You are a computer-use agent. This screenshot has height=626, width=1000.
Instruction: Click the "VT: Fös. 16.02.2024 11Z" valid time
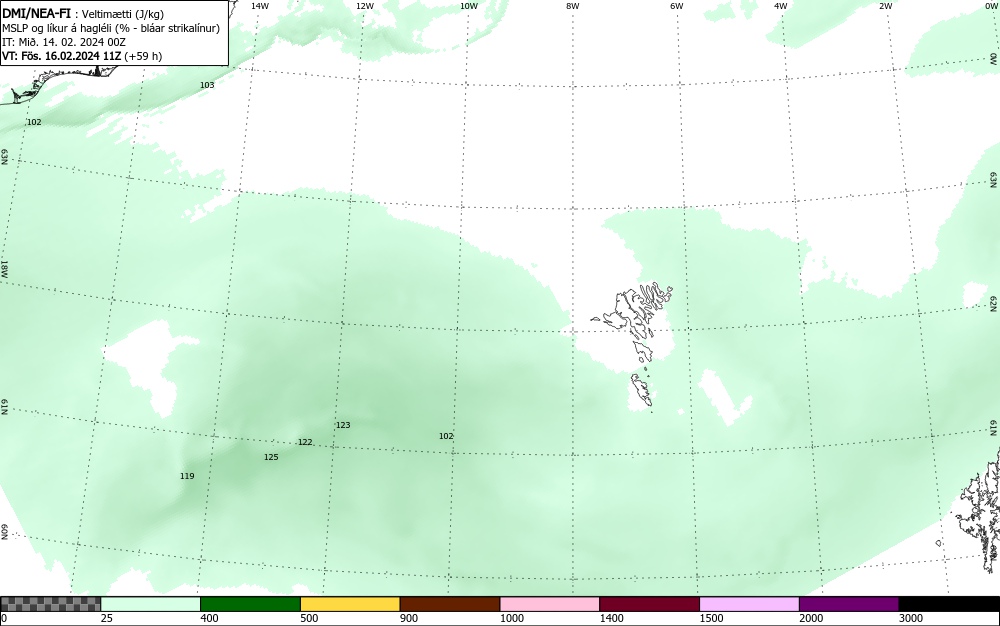(62, 56)
